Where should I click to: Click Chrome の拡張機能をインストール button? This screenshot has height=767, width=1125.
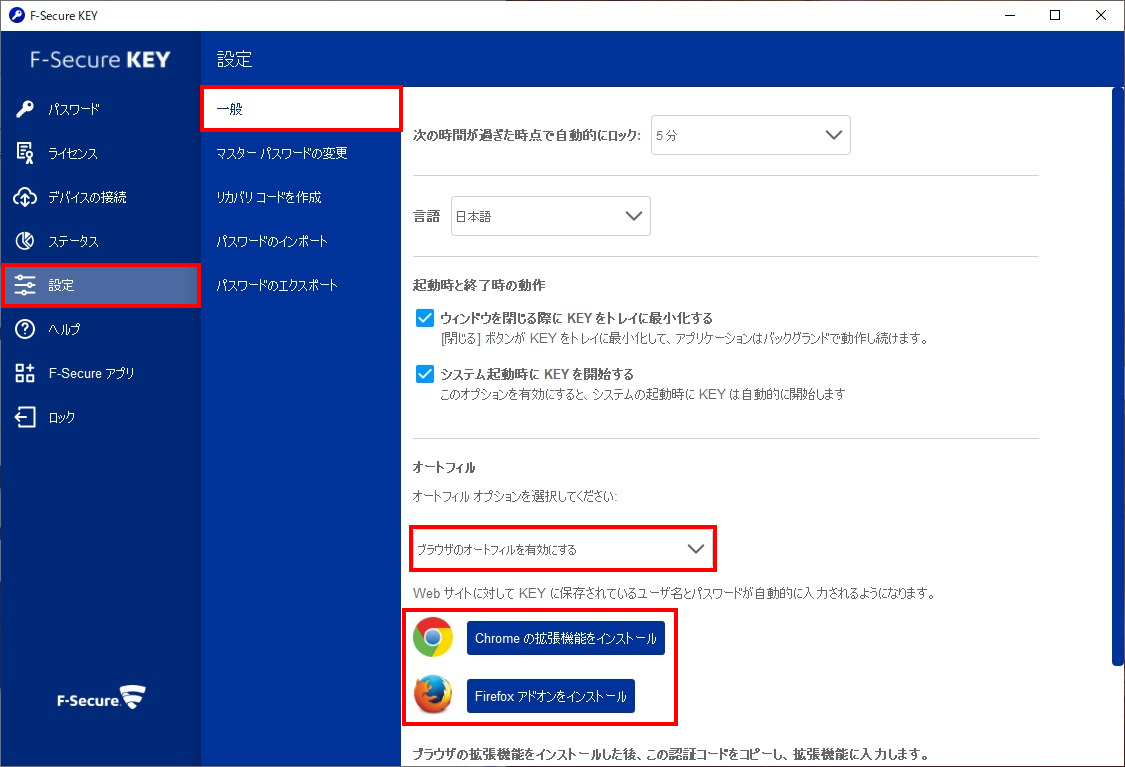click(565, 638)
